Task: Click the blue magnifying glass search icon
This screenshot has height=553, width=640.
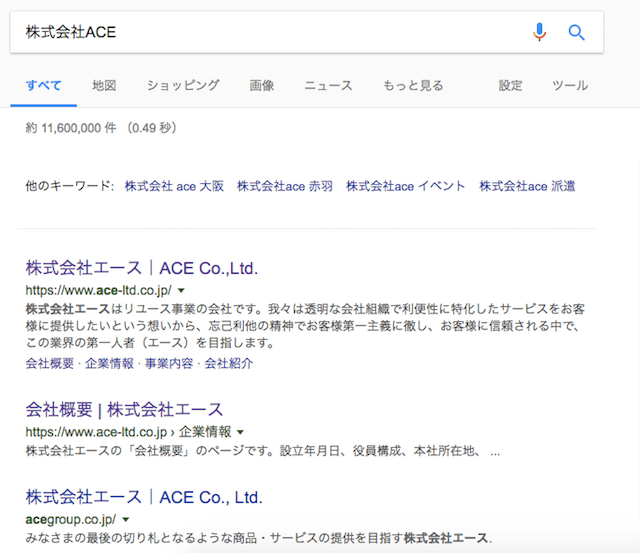Action: coord(576,32)
